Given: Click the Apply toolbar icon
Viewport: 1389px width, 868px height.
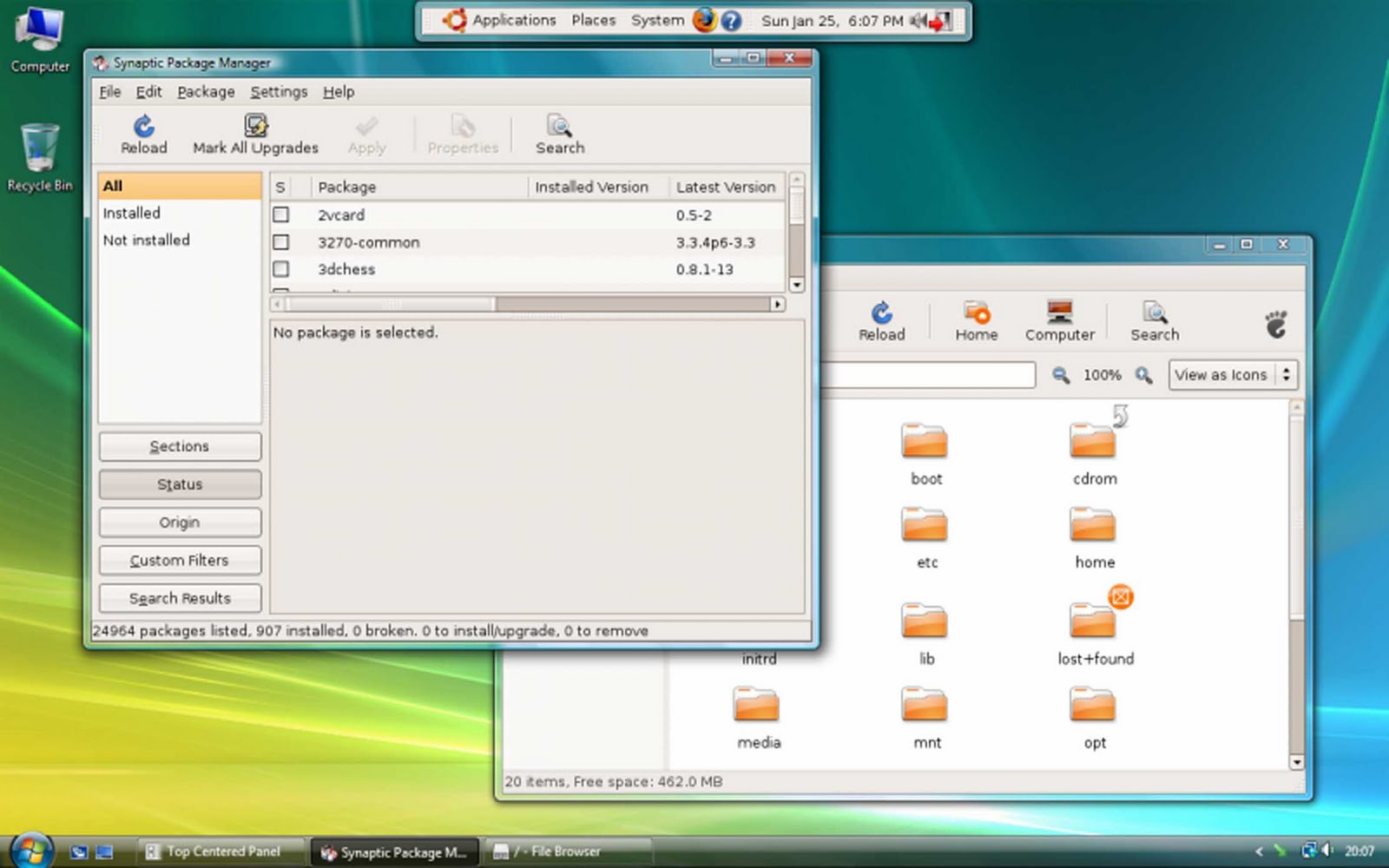Looking at the screenshot, I should coord(367,127).
